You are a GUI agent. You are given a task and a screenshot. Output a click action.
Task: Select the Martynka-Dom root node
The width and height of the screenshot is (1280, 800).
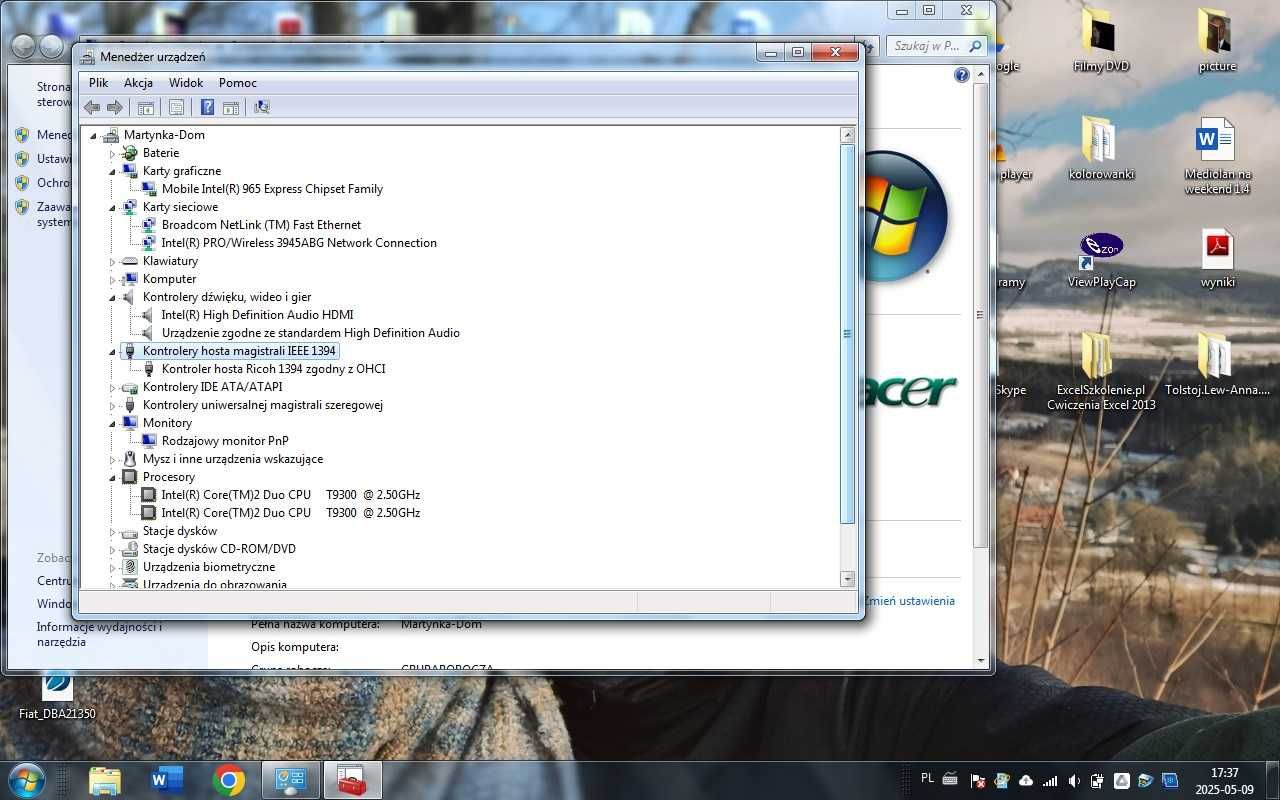[164, 135]
